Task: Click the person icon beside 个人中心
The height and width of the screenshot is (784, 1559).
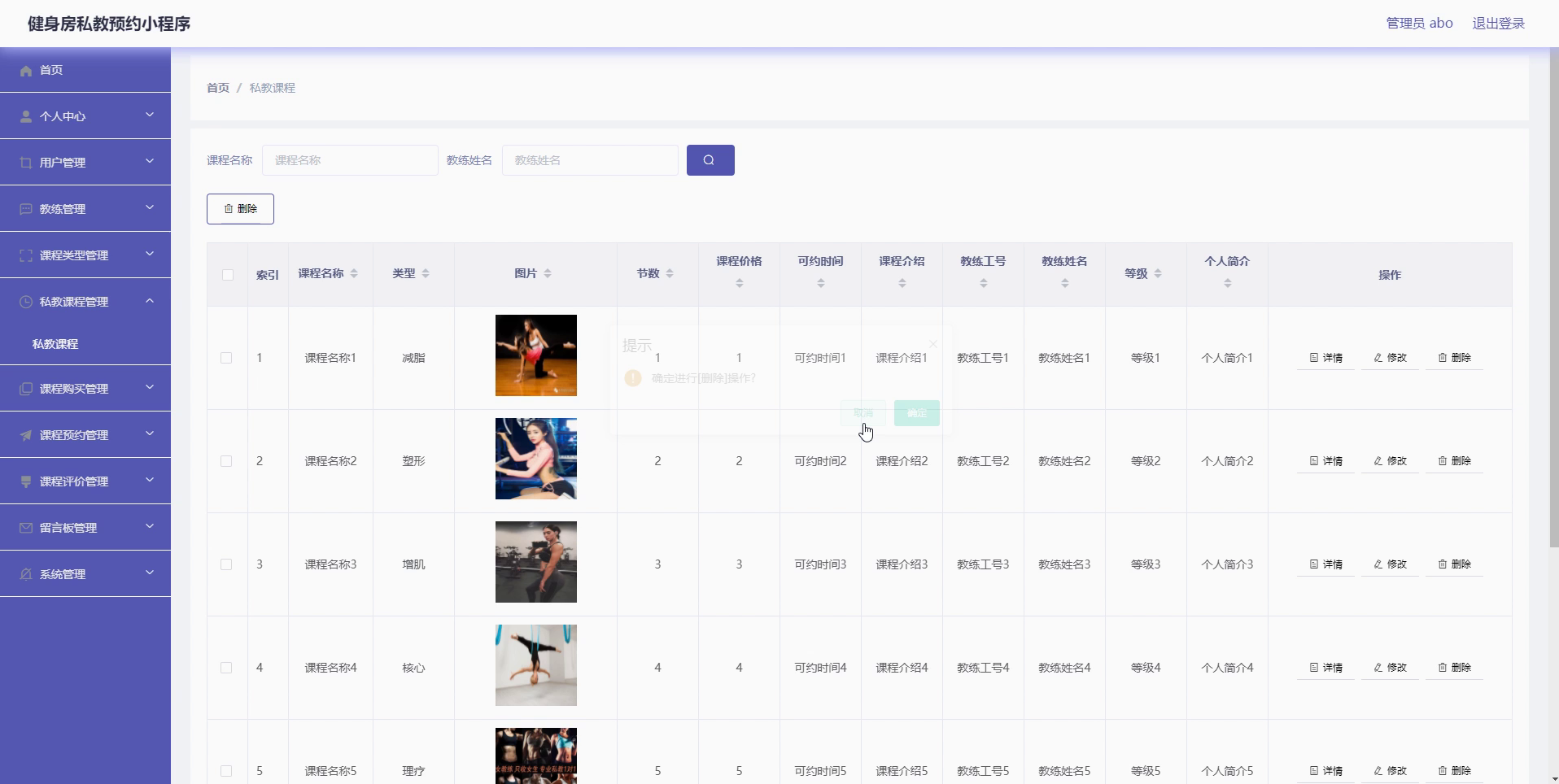Action: (x=26, y=116)
